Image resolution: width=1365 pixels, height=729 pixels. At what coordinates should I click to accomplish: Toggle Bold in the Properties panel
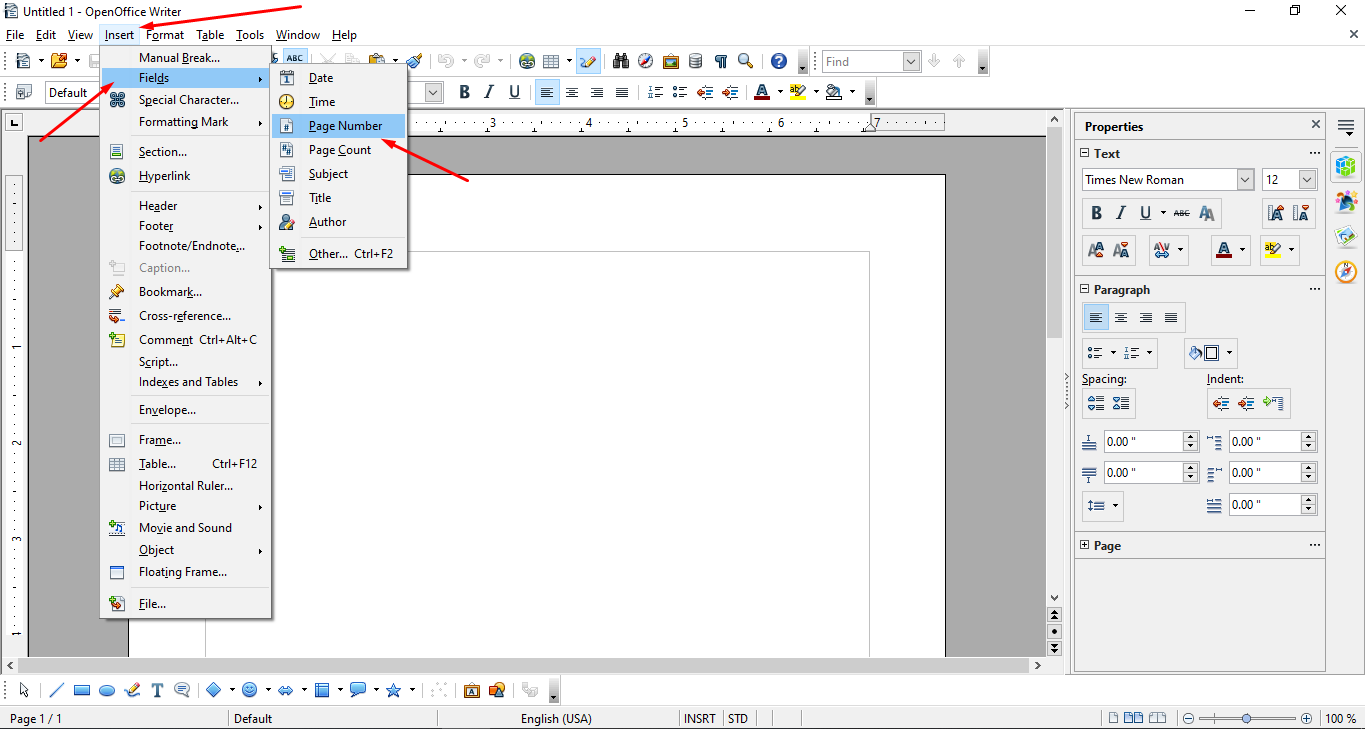[1095, 212]
